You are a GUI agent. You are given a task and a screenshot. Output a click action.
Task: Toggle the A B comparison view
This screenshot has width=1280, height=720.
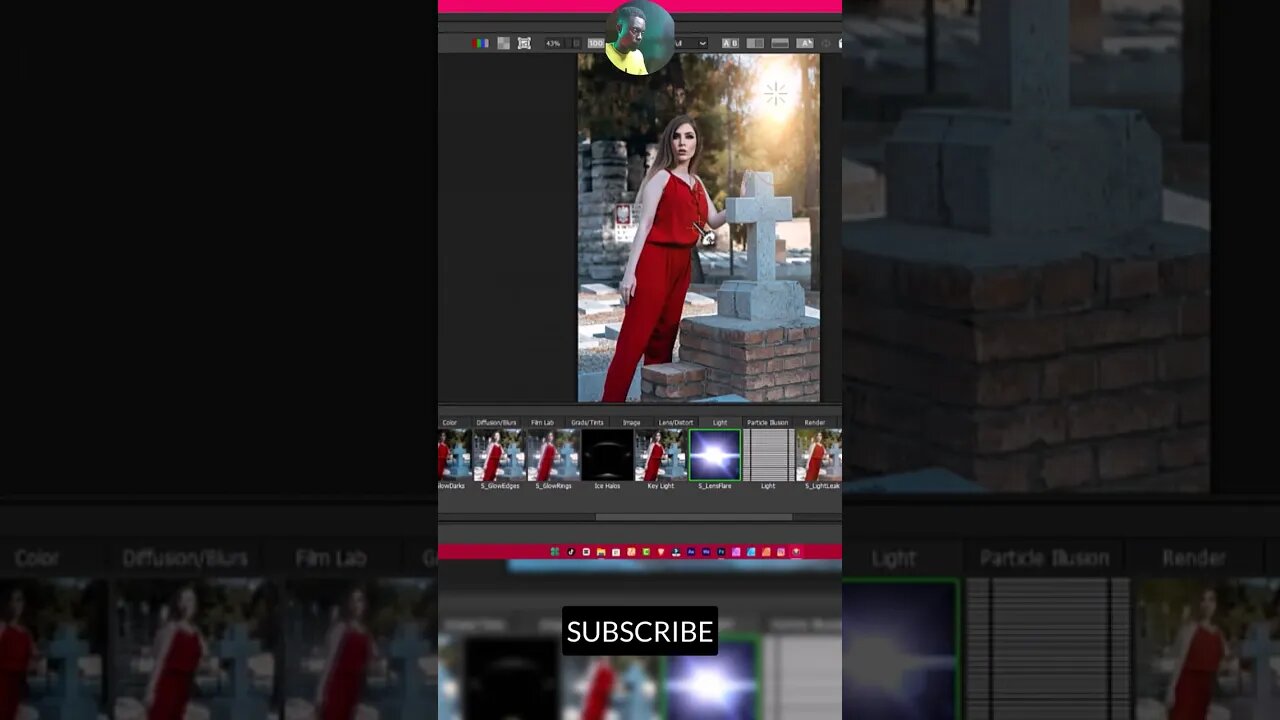click(730, 43)
